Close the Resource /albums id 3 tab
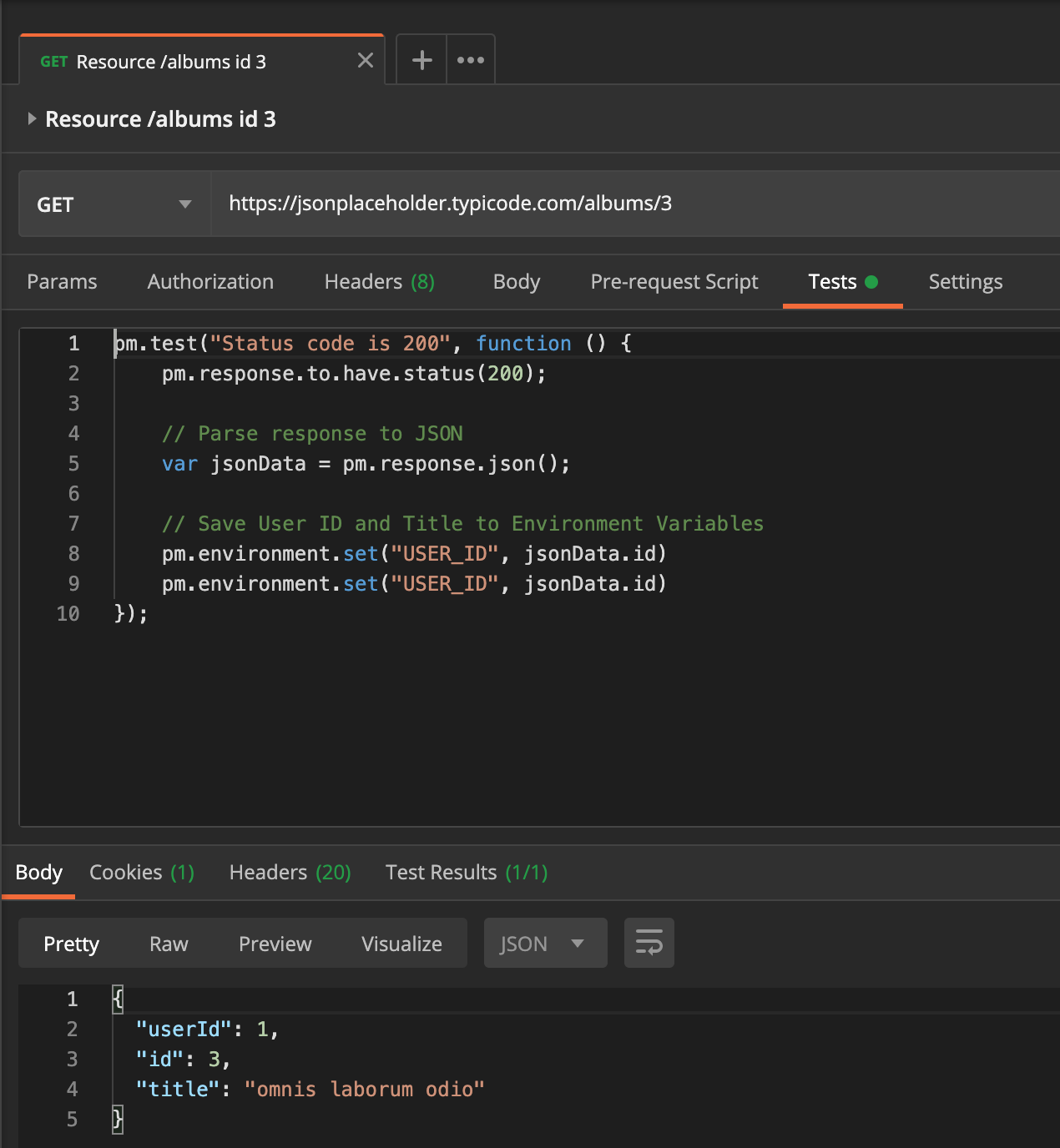 click(x=365, y=60)
